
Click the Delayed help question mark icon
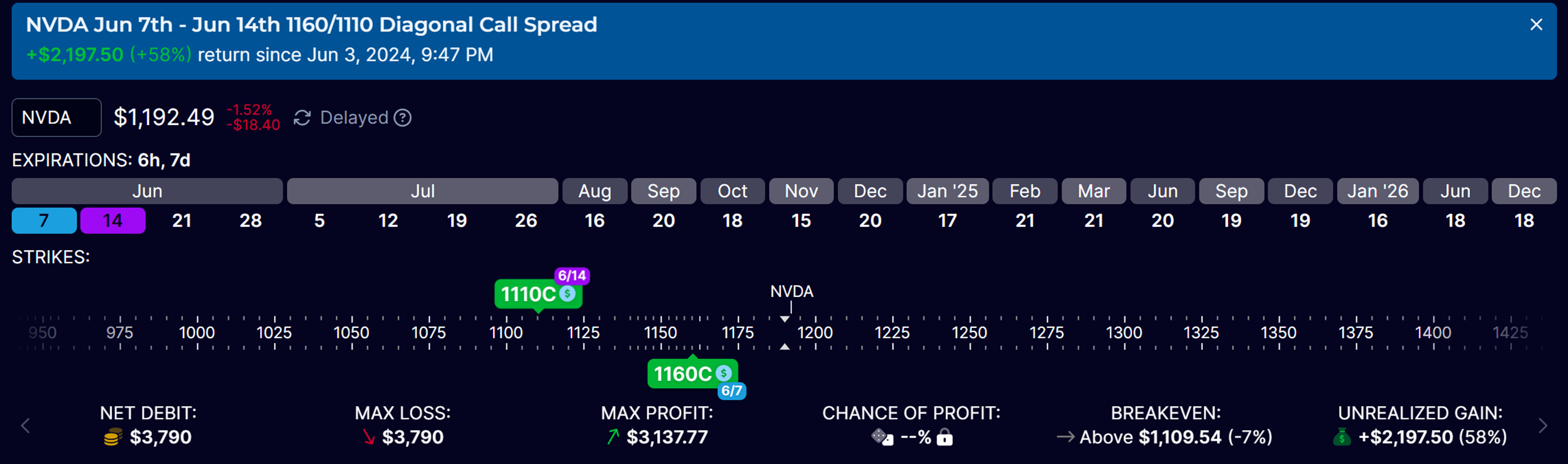tap(403, 118)
